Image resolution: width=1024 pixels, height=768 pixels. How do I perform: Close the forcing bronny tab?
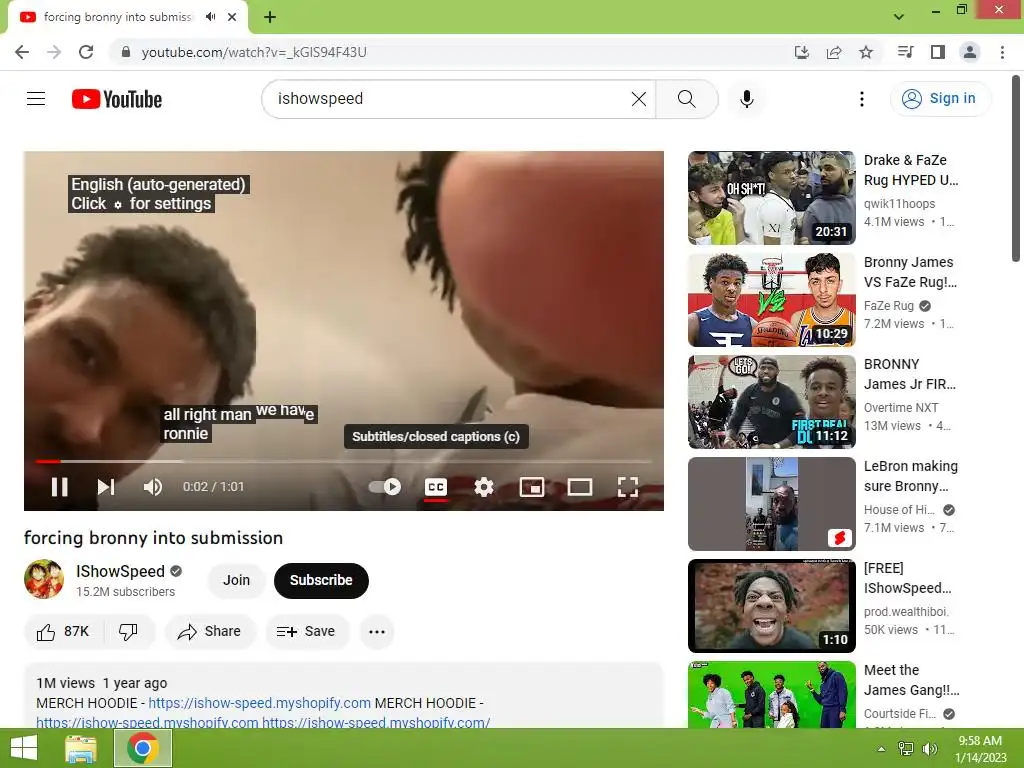[232, 17]
